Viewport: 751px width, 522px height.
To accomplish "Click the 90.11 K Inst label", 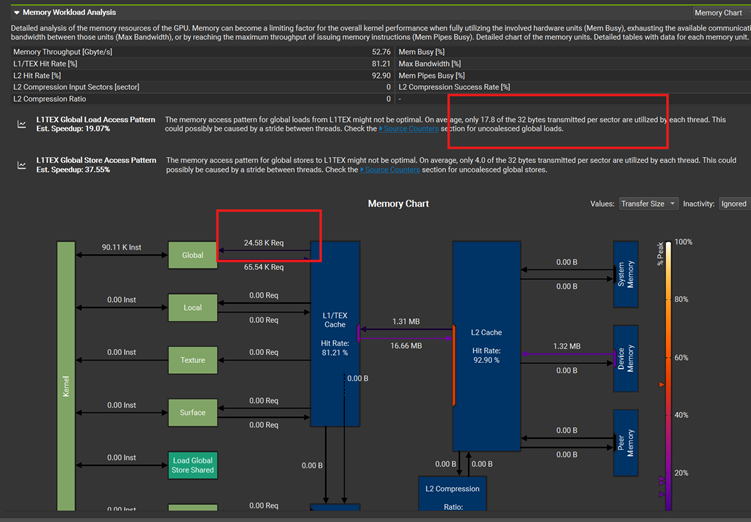I will pos(122,247).
